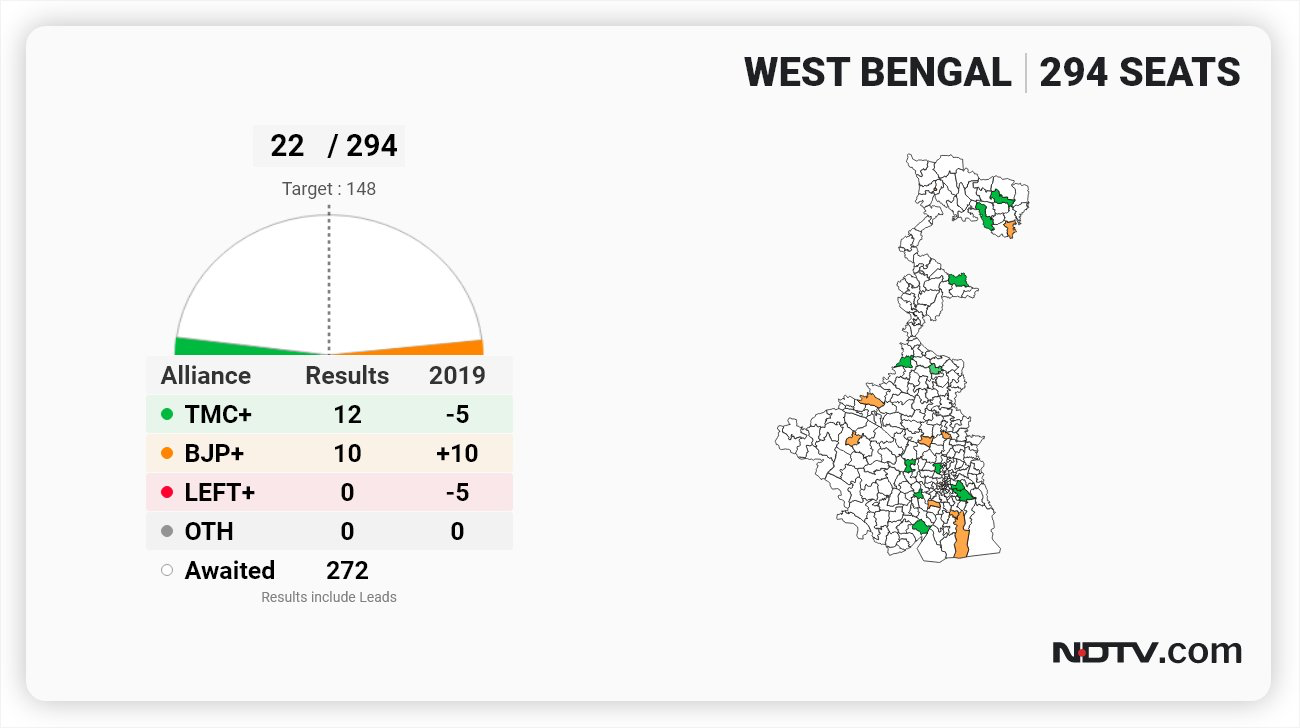Click the grey OTH legend dot
This screenshot has width=1300, height=728.
(x=167, y=531)
